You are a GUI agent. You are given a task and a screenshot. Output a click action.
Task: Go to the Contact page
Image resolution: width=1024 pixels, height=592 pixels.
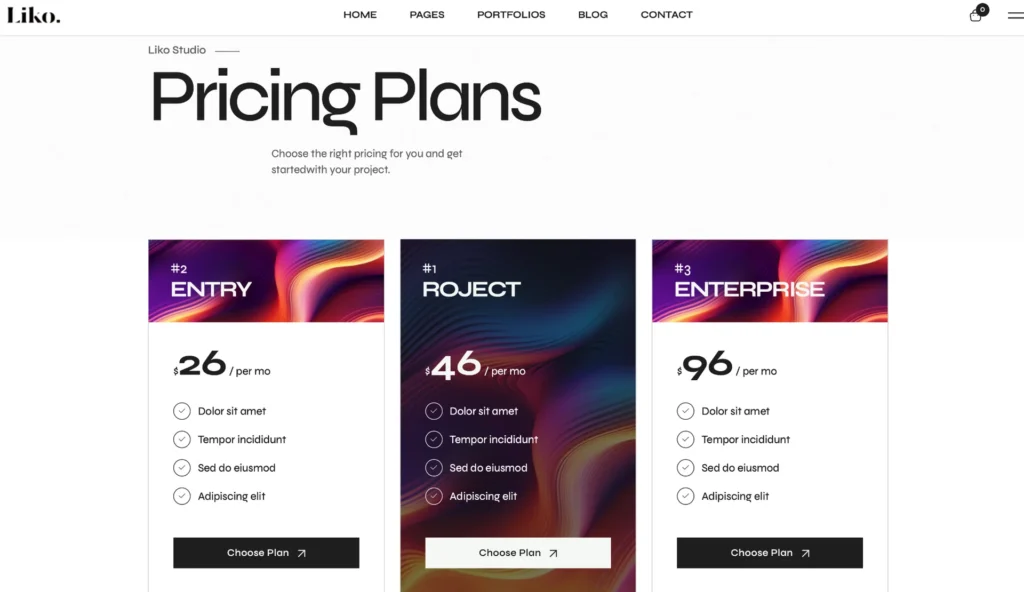(666, 15)
